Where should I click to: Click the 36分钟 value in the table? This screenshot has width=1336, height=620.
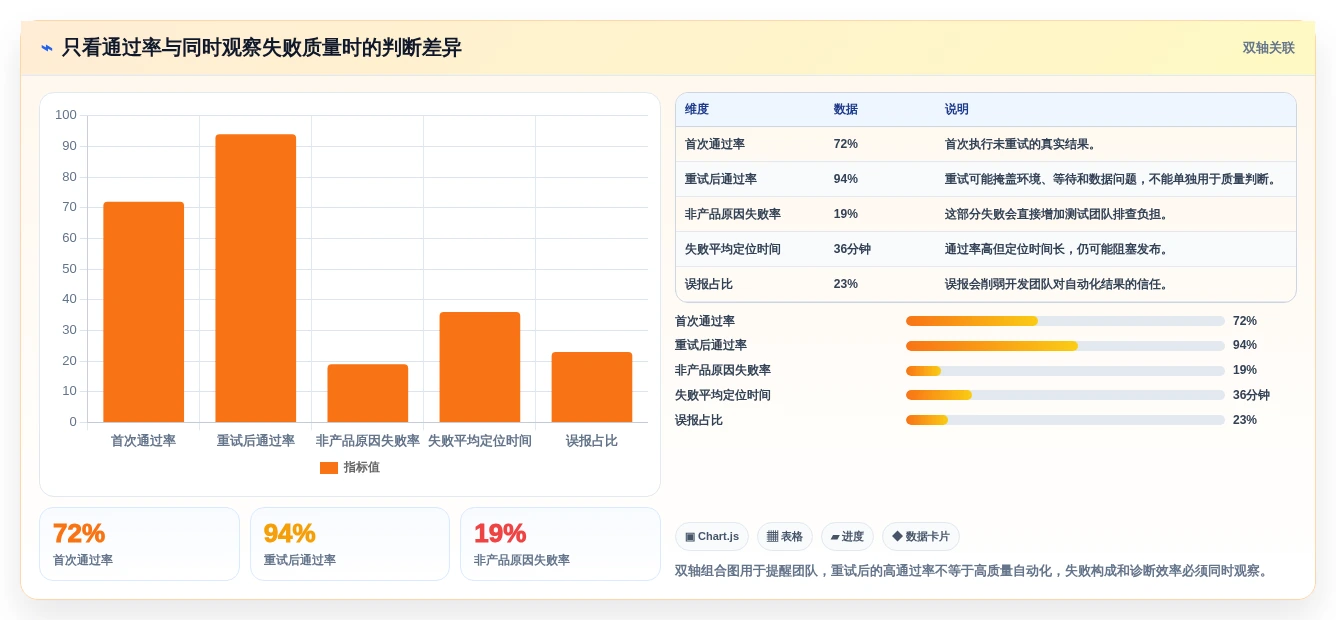point(852,249)
